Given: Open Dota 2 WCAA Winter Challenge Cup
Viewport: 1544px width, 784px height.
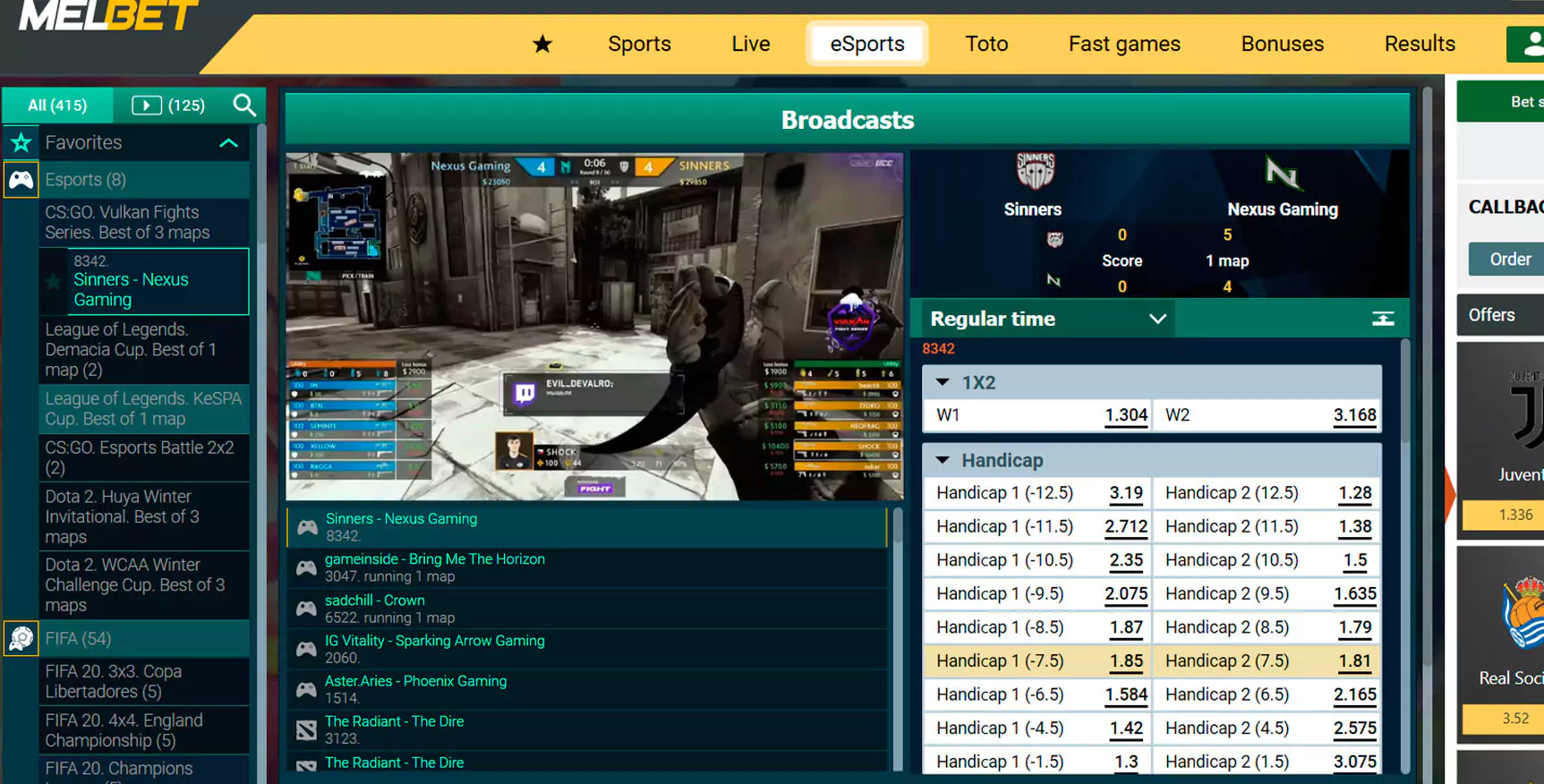Looking at the screenshot, I should [144, 585].
